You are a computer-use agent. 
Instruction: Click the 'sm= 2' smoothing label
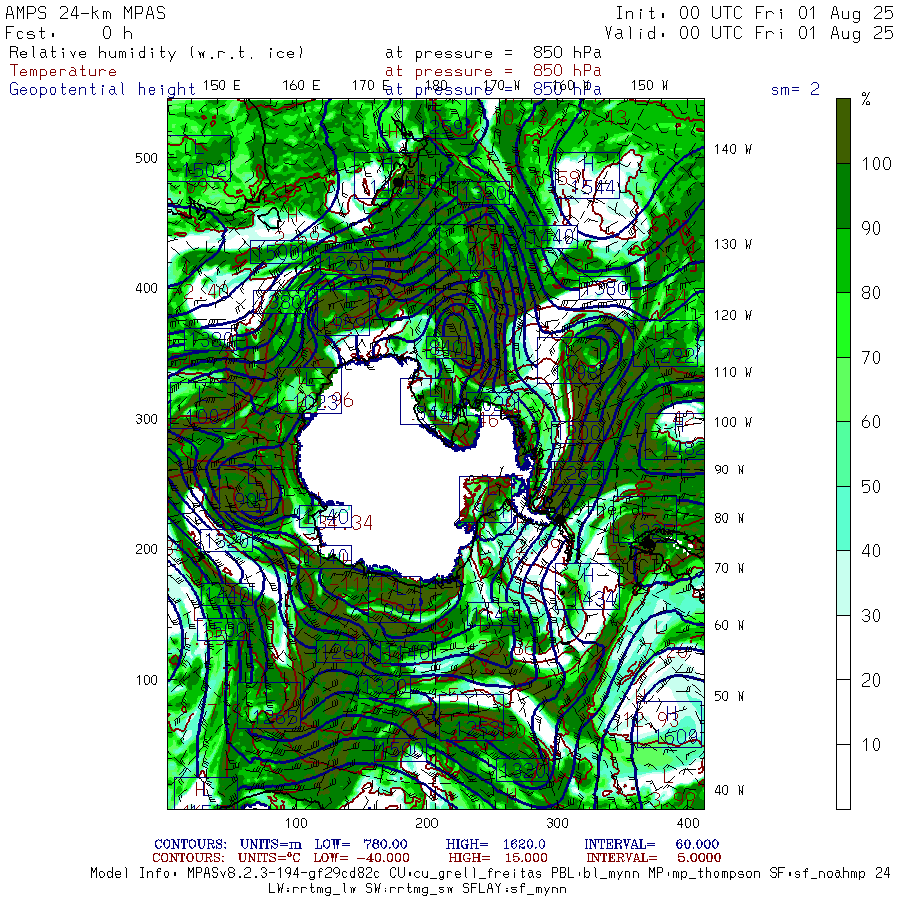(x=795, y=89)
